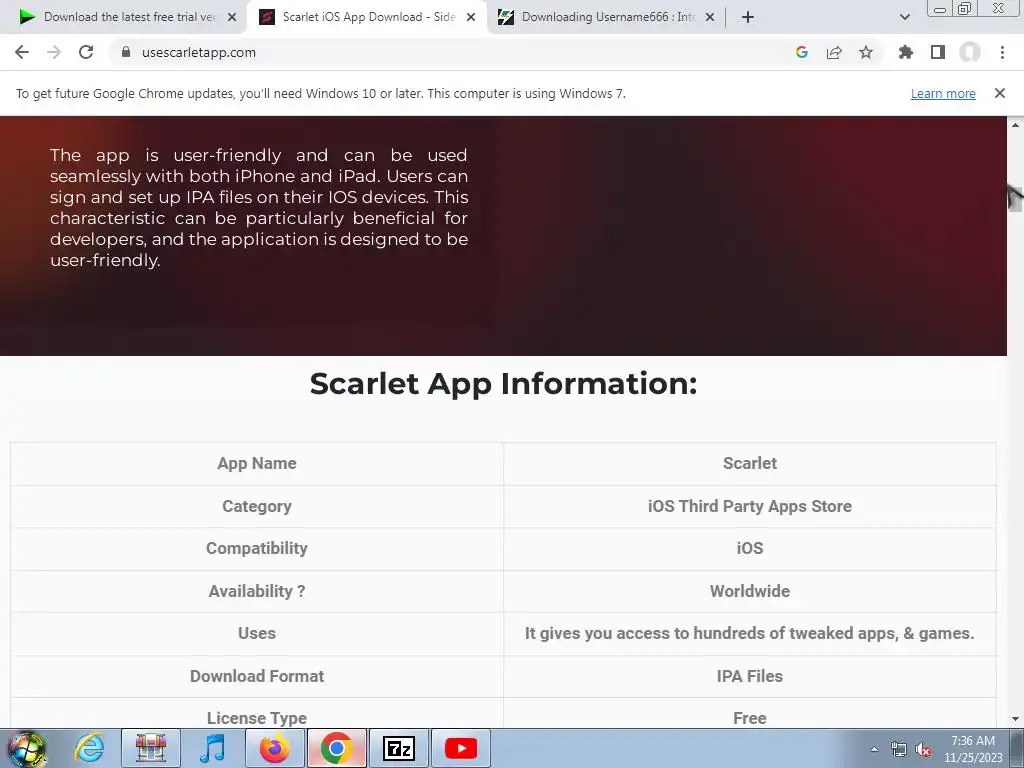Open Chrome's three-dot menu

pyautogui.click(x=1002, y=52)
